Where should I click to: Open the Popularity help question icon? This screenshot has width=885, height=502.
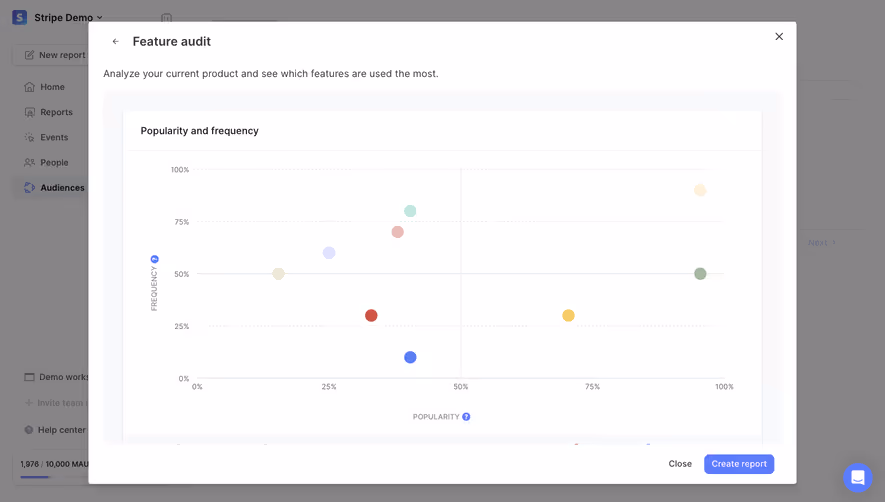point(466,417)
